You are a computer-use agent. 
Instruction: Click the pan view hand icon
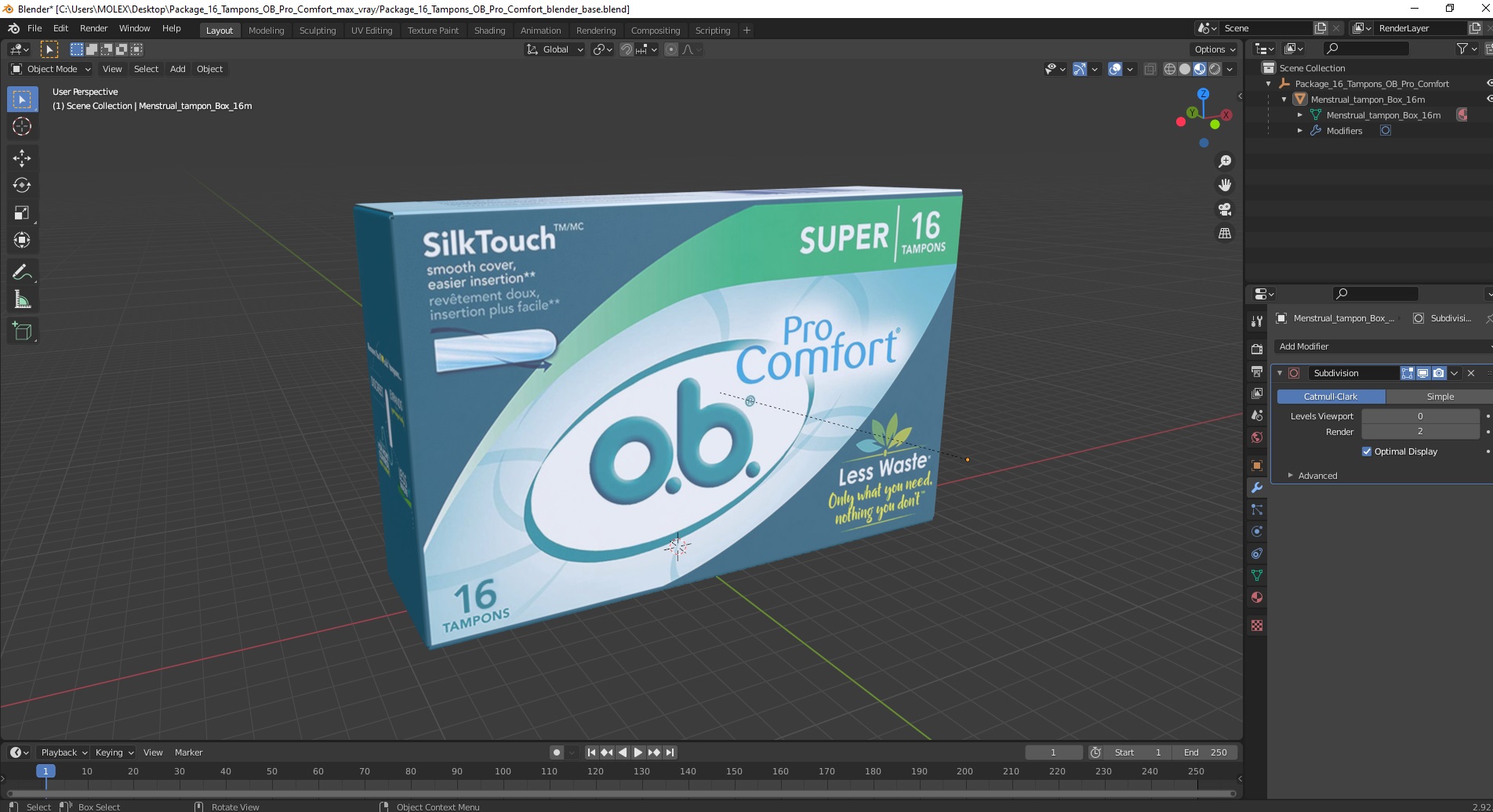(x=1224, y=186)
